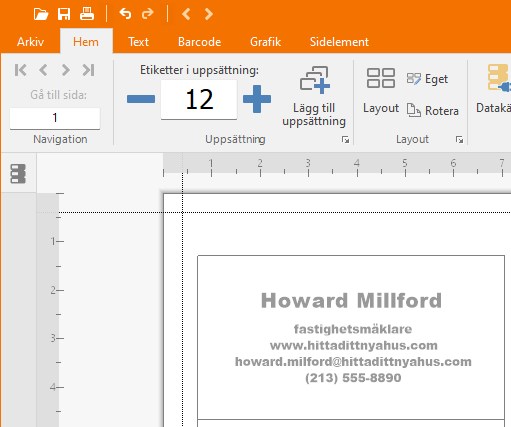Jump to last page navigation arrow

(x=89, y=70)
